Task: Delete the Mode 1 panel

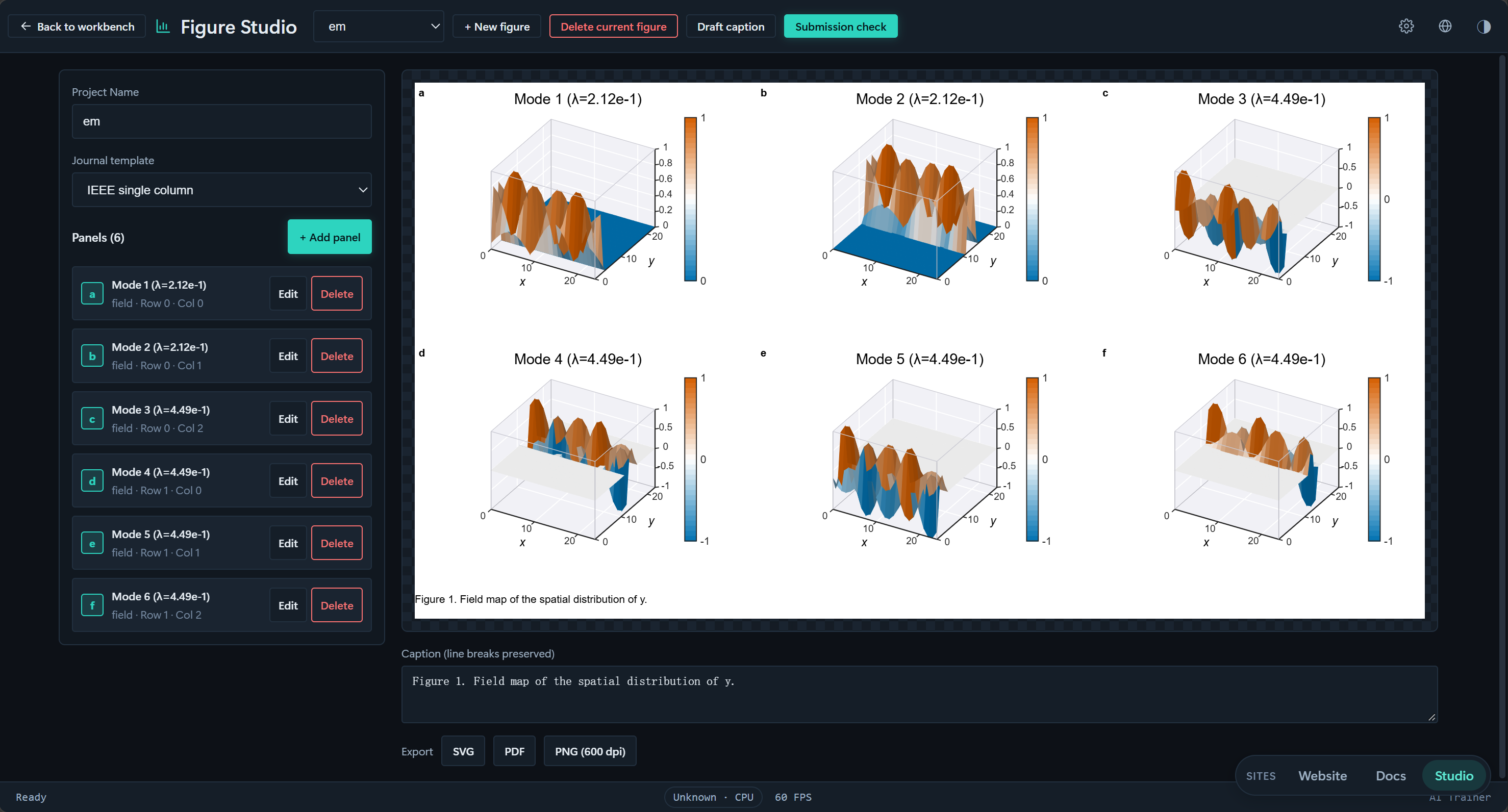Action: click(337, 294)
